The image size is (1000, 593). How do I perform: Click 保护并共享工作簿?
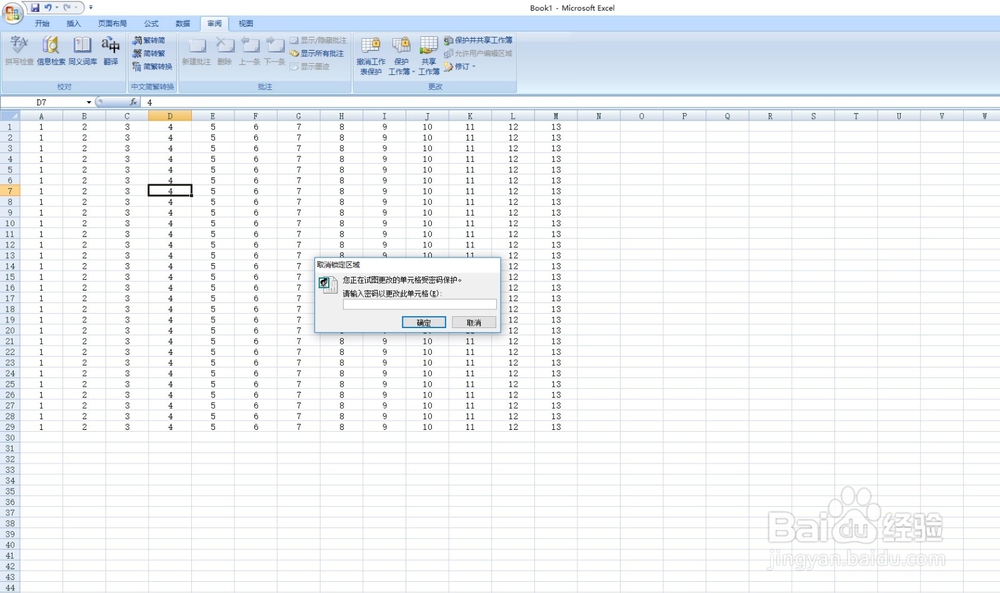pyautogui.click(x=478, y=40)
